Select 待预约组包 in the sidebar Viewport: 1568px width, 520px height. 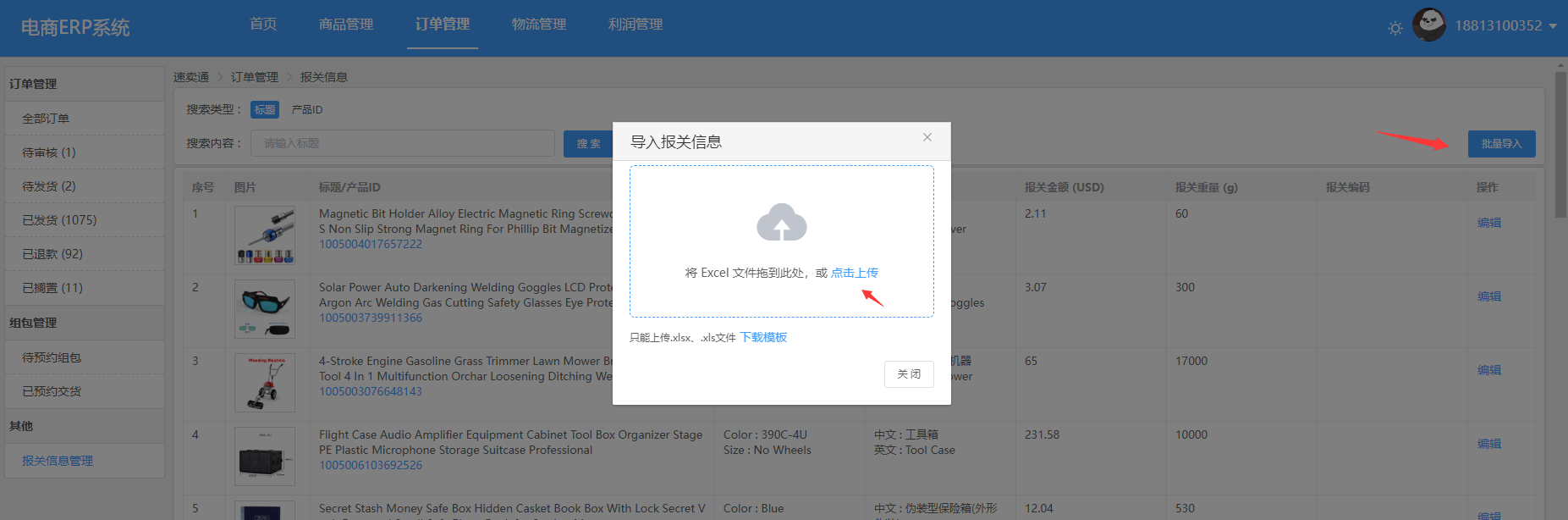coord(85,357)
